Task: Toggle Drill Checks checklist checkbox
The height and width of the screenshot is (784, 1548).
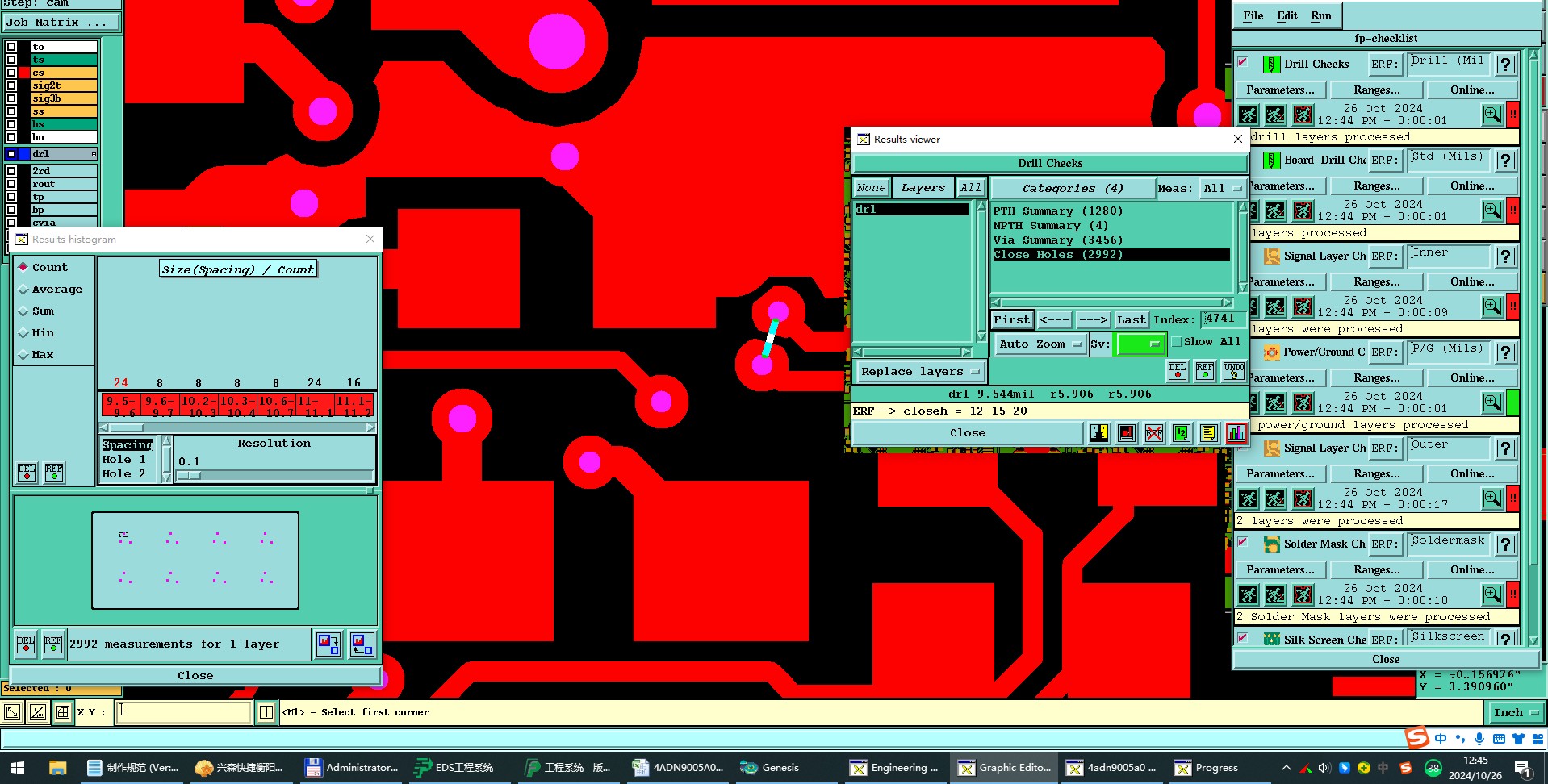Action: tap(1243, 62)
